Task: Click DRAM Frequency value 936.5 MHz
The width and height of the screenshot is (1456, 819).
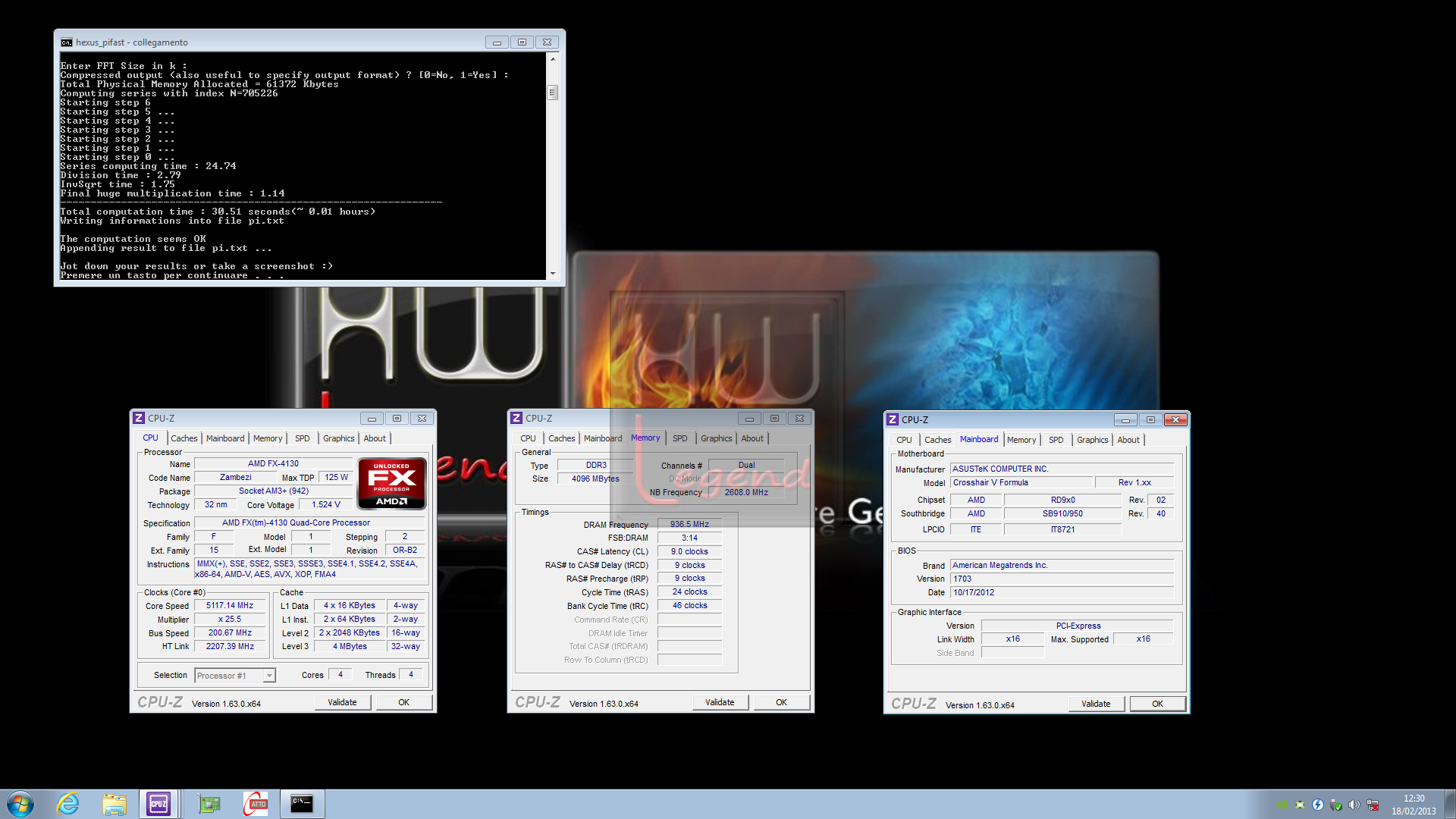Action: tap(689, 524)
